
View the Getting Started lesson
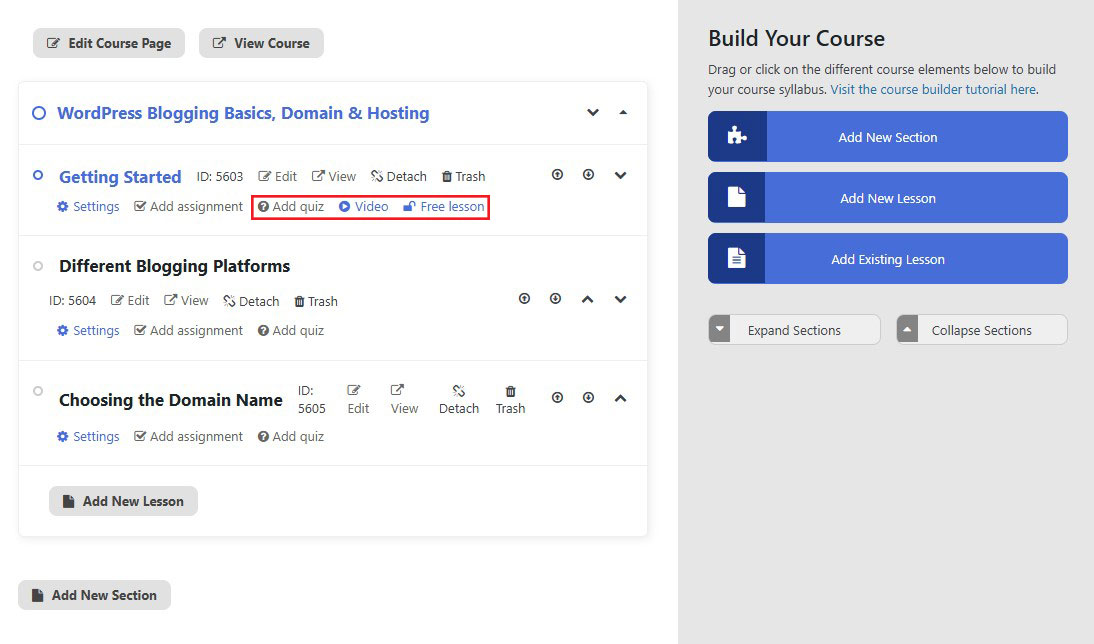point(334,177)
